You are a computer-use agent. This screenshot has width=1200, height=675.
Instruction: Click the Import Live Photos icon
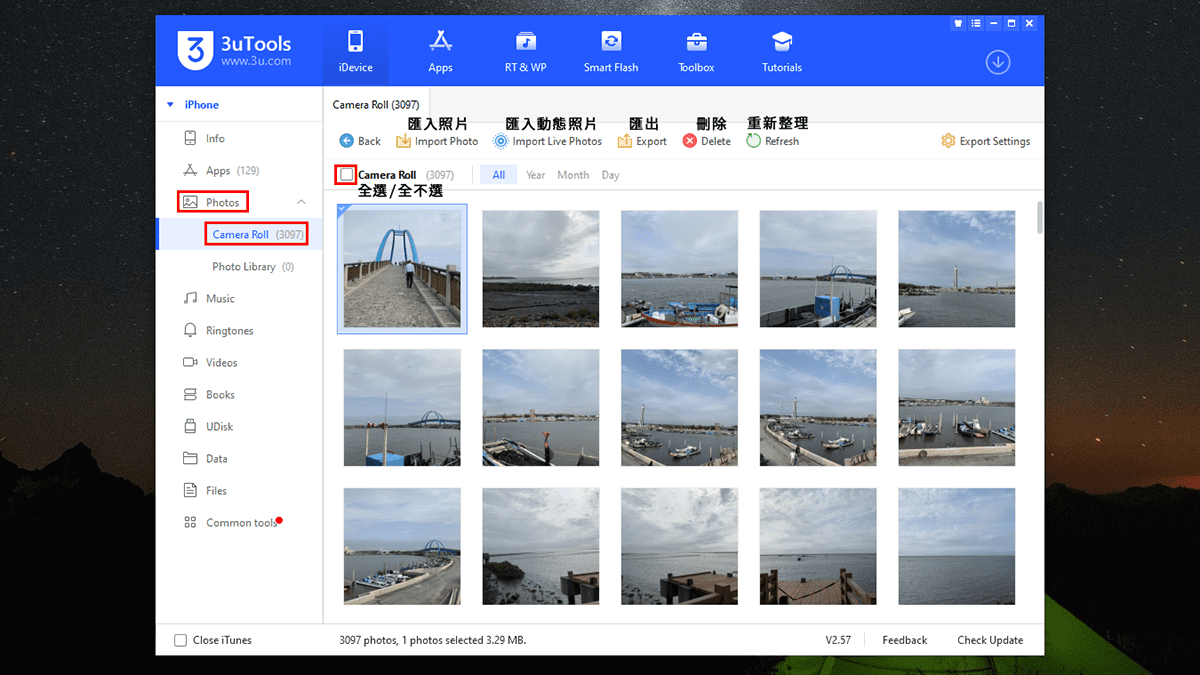501,141
